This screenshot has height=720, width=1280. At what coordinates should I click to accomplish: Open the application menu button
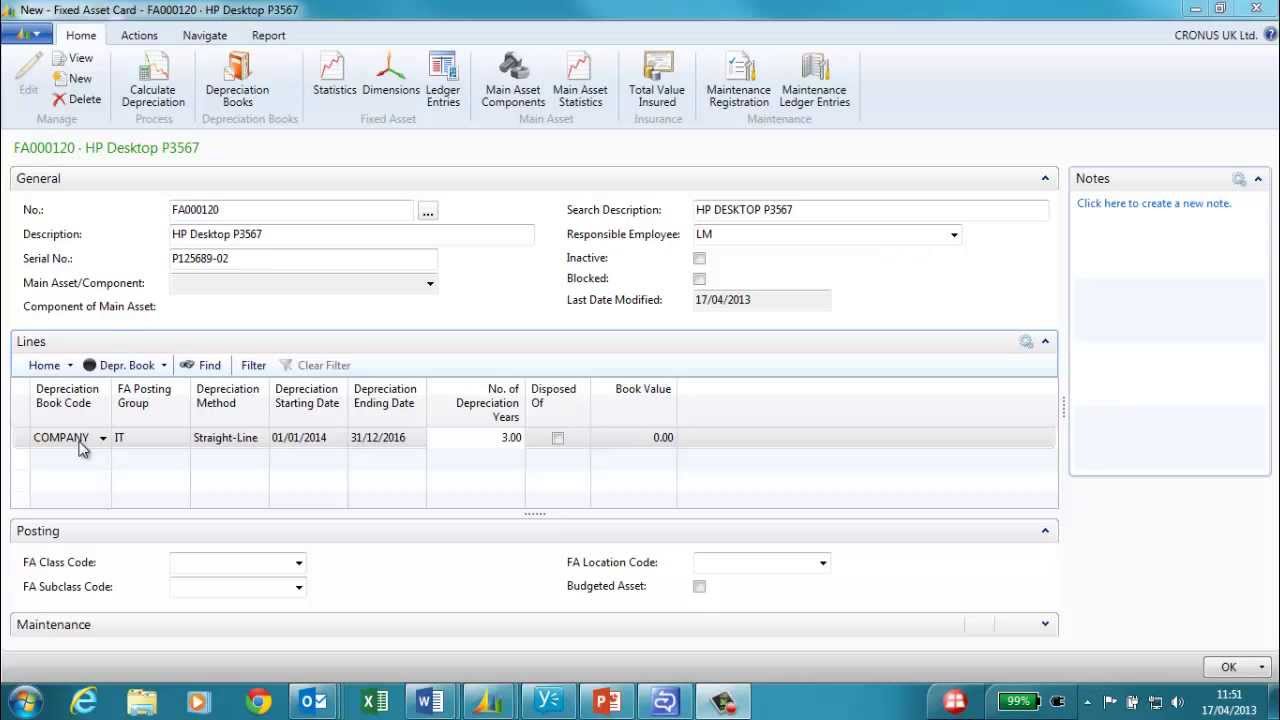(27, 34)
